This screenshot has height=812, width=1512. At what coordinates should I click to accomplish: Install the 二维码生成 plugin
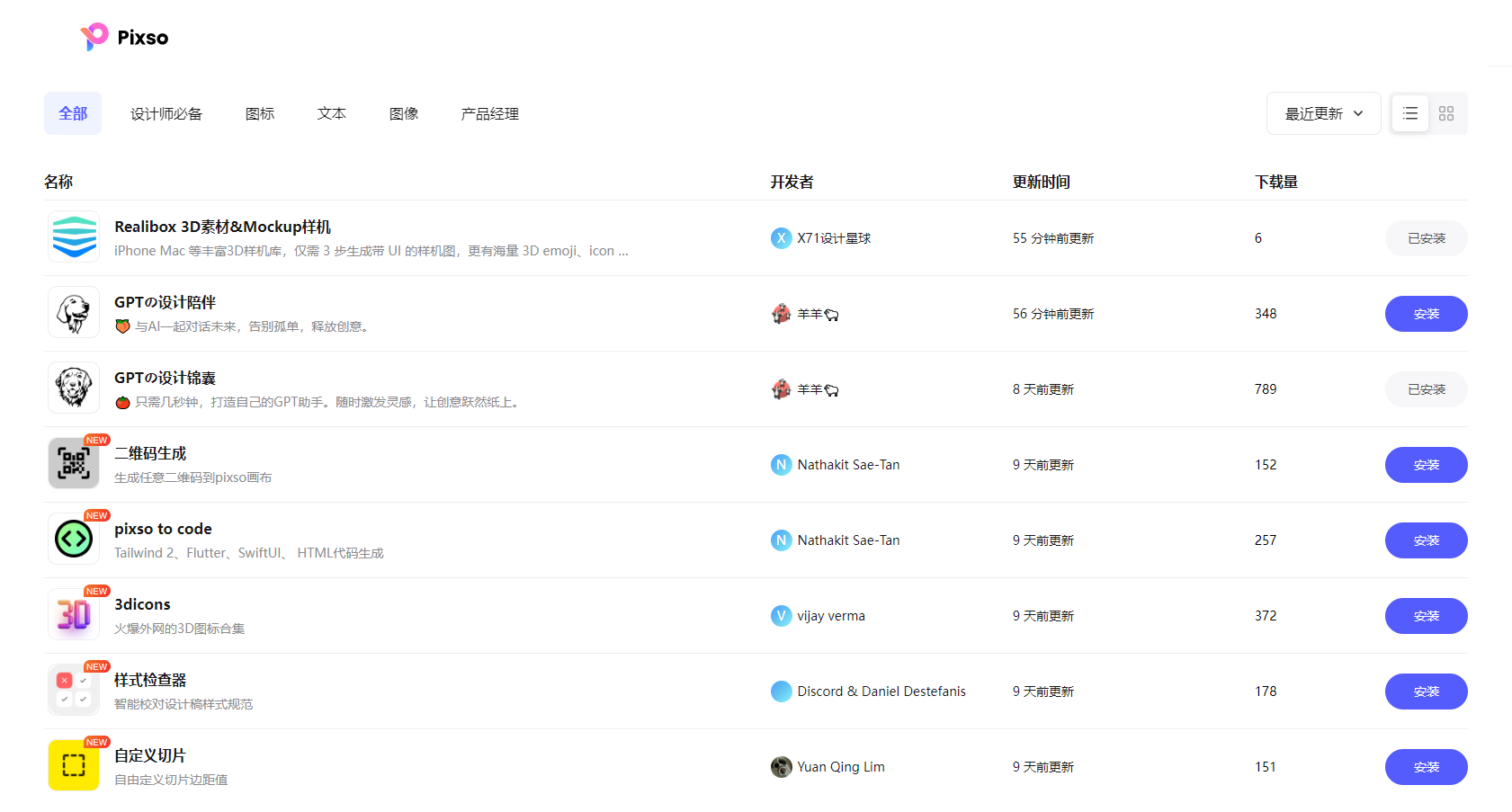click(1427, 465)
